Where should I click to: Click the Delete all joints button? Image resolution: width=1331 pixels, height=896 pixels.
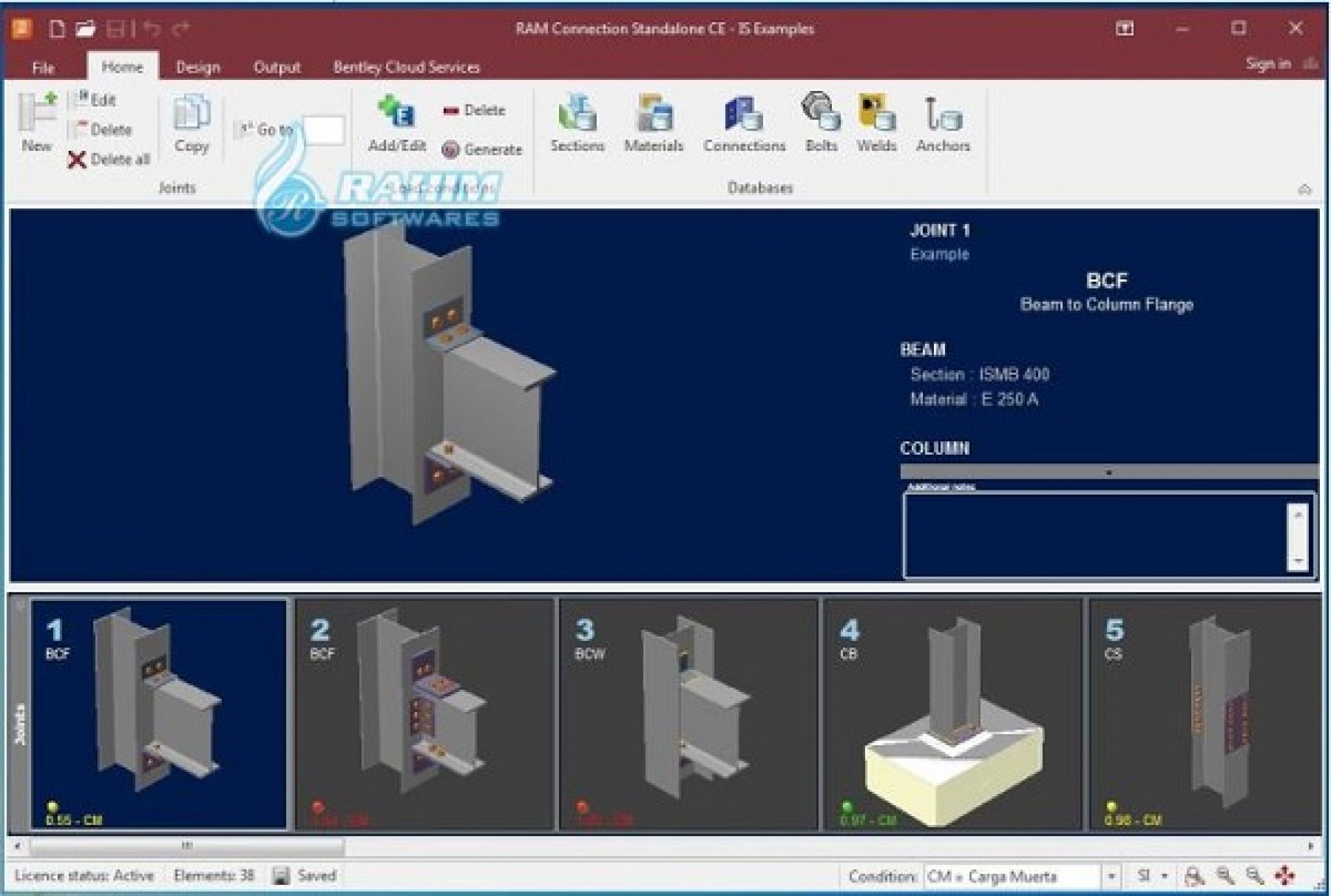click(109, 159)
